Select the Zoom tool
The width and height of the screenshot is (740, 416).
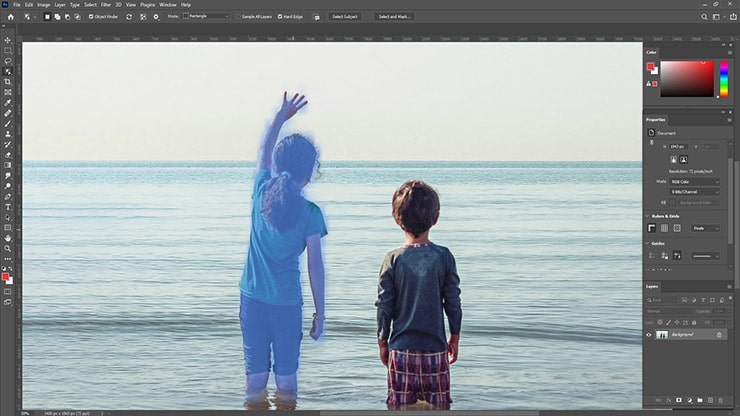click(8, 249)
